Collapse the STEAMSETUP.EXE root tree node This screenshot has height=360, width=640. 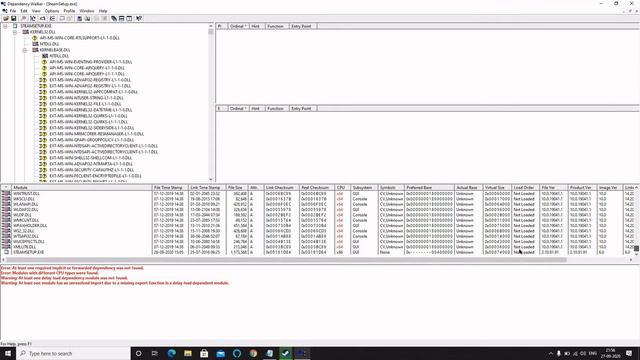[x=5, y=26]
